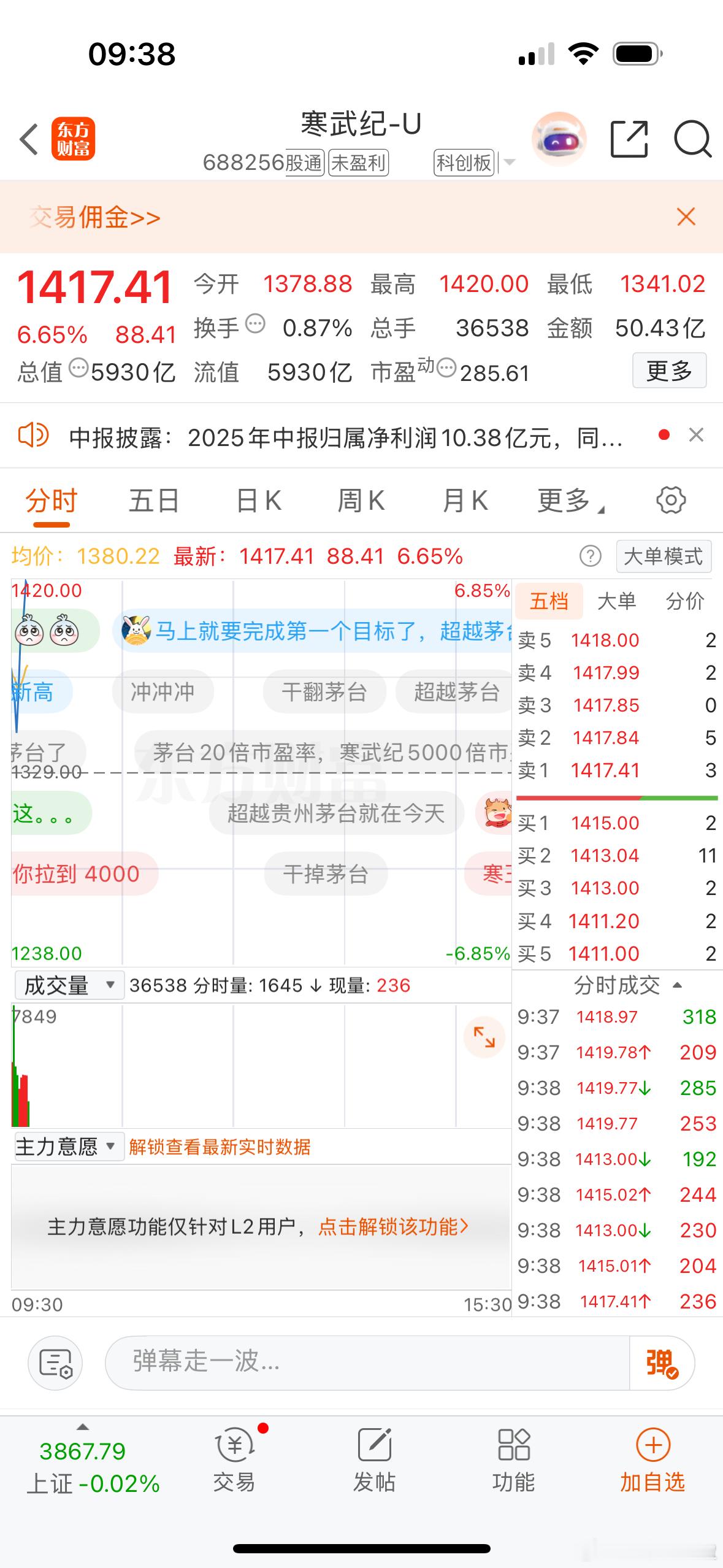Tap the 超越贵州茅台就在今天 comment
The height and width of the screenshot is (1568, 723).
click(x=337, y=813)
